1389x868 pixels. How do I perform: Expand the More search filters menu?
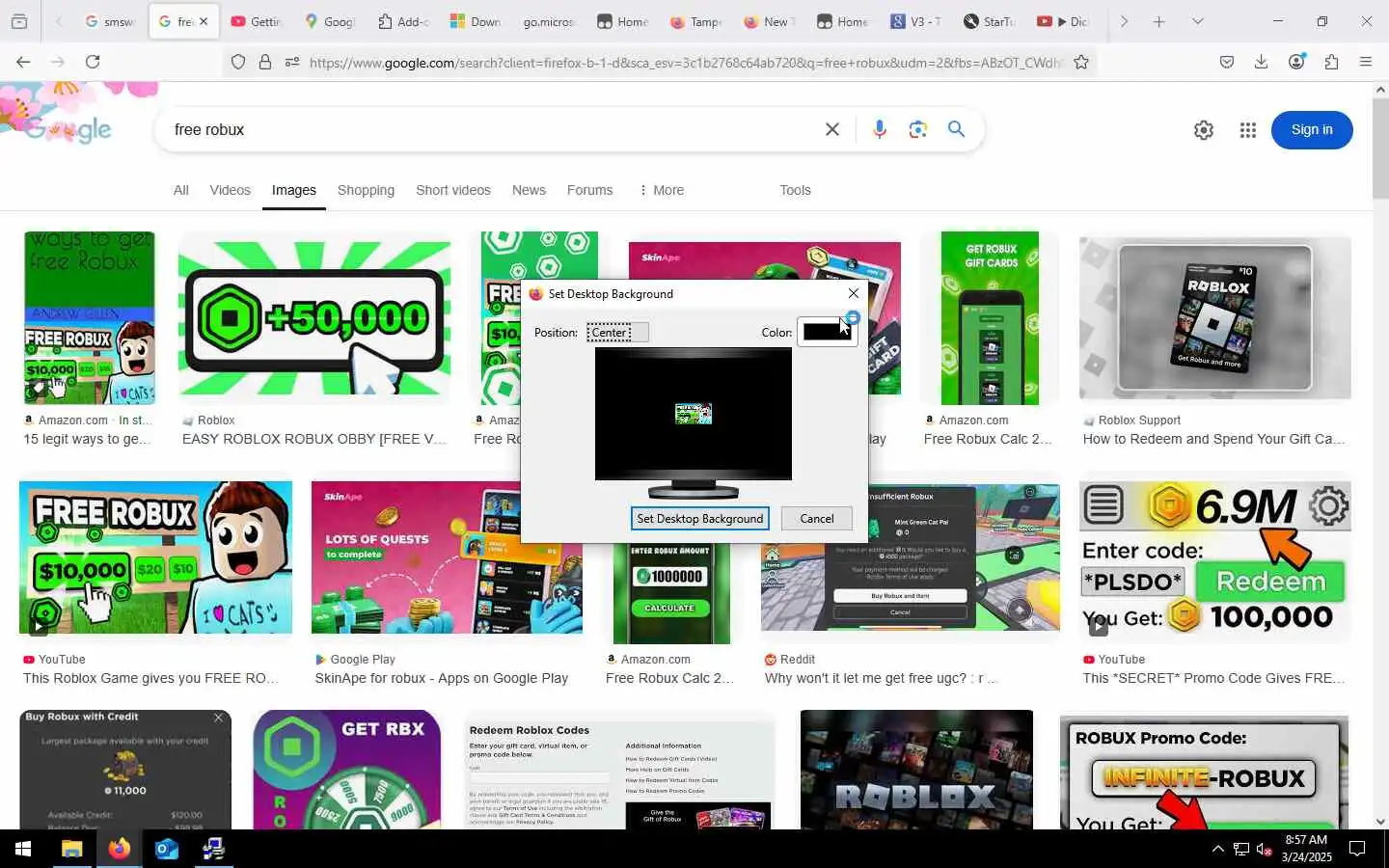tap(661, 190)
